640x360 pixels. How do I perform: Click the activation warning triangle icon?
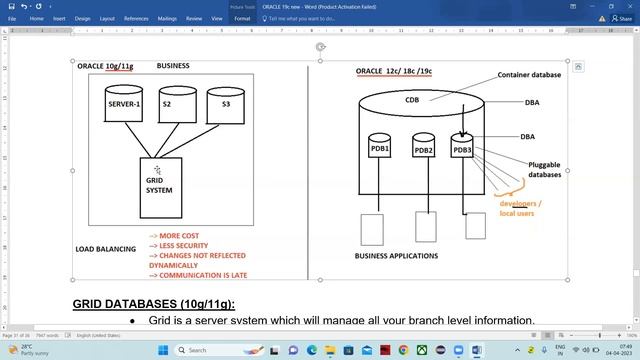pyautogui.click(x=602, y=19)
